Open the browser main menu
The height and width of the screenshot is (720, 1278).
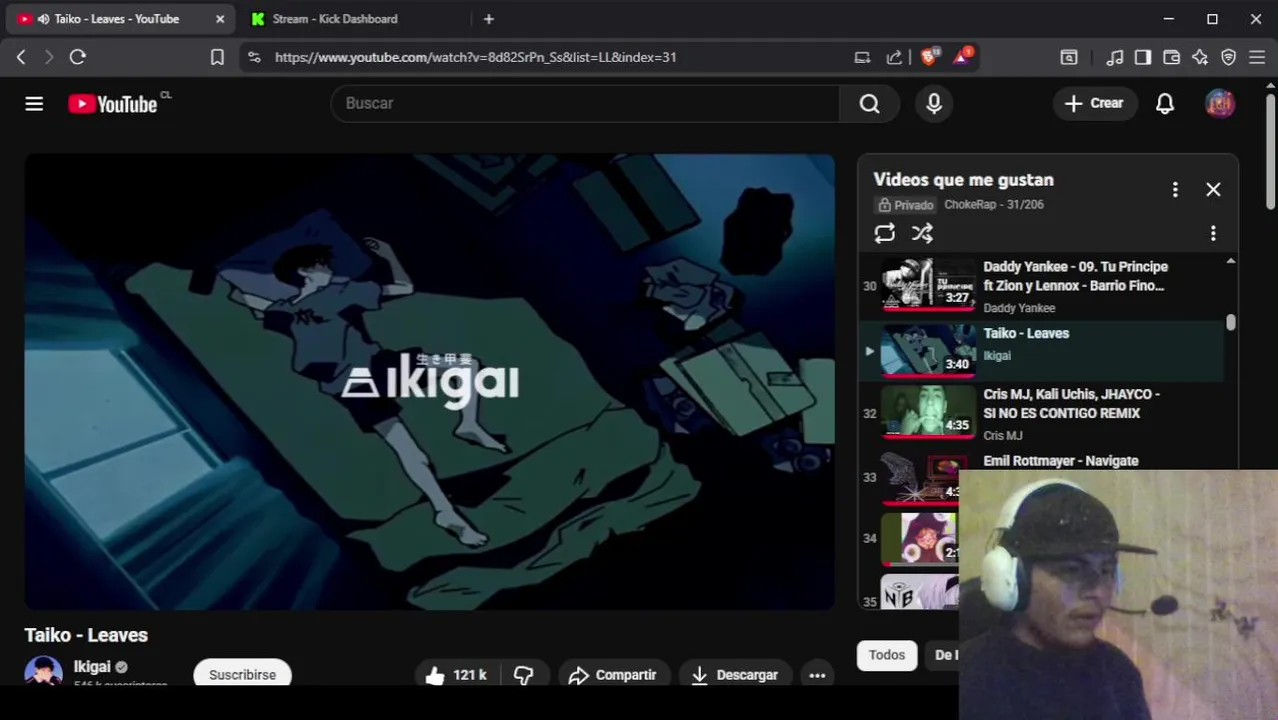[1257, 57]
